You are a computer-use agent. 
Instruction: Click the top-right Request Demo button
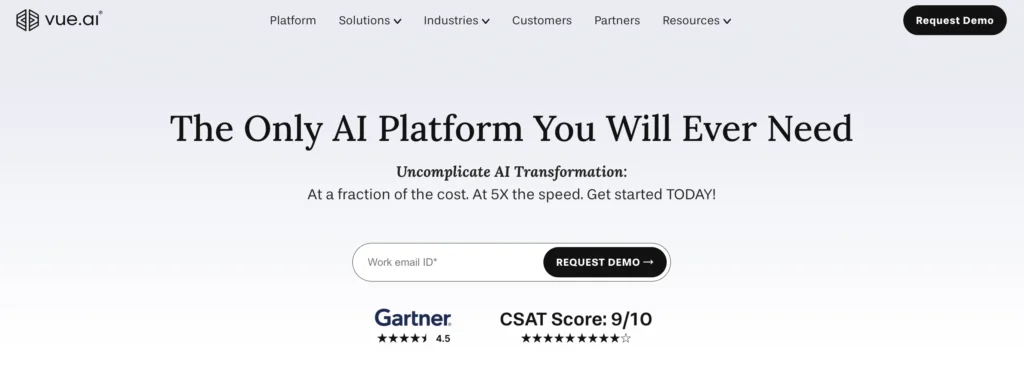tap(954, 20)
